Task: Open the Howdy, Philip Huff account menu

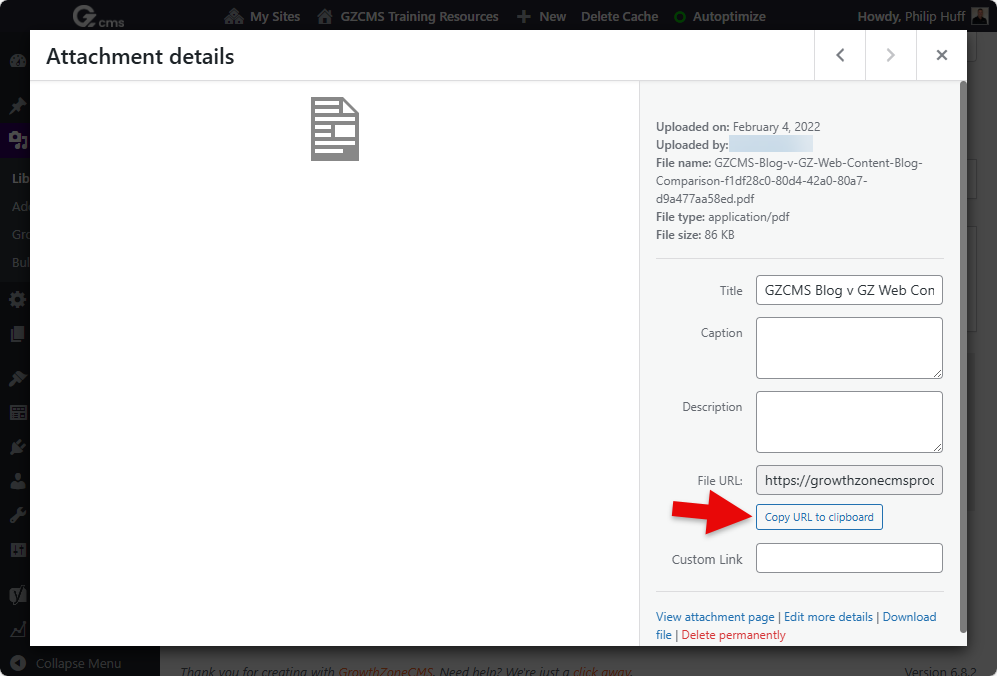Action: click(912, 16)
